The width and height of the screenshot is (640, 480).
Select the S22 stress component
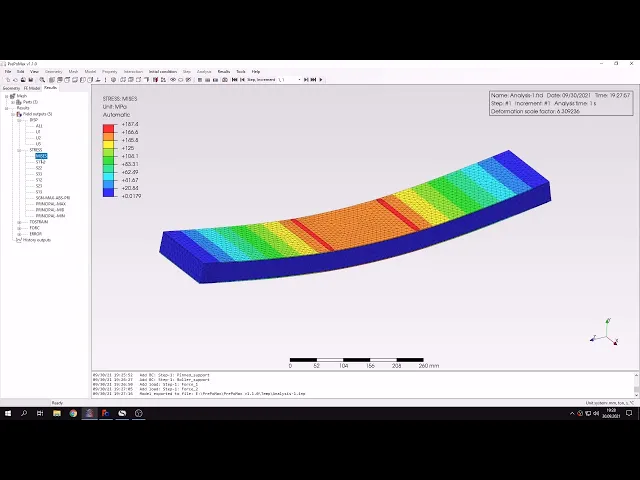click(39, 168)
